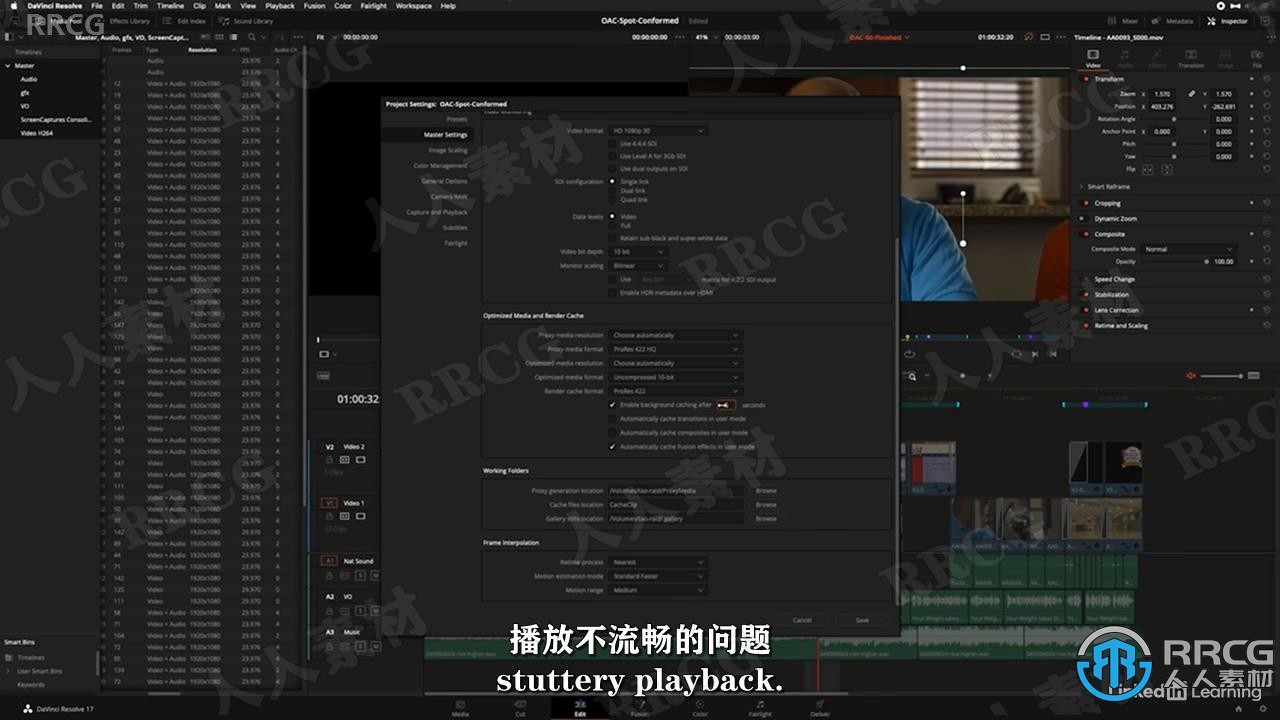Click Browse for Cache files location
This screenshot has width=1280, height=720.
click(766, 505)
